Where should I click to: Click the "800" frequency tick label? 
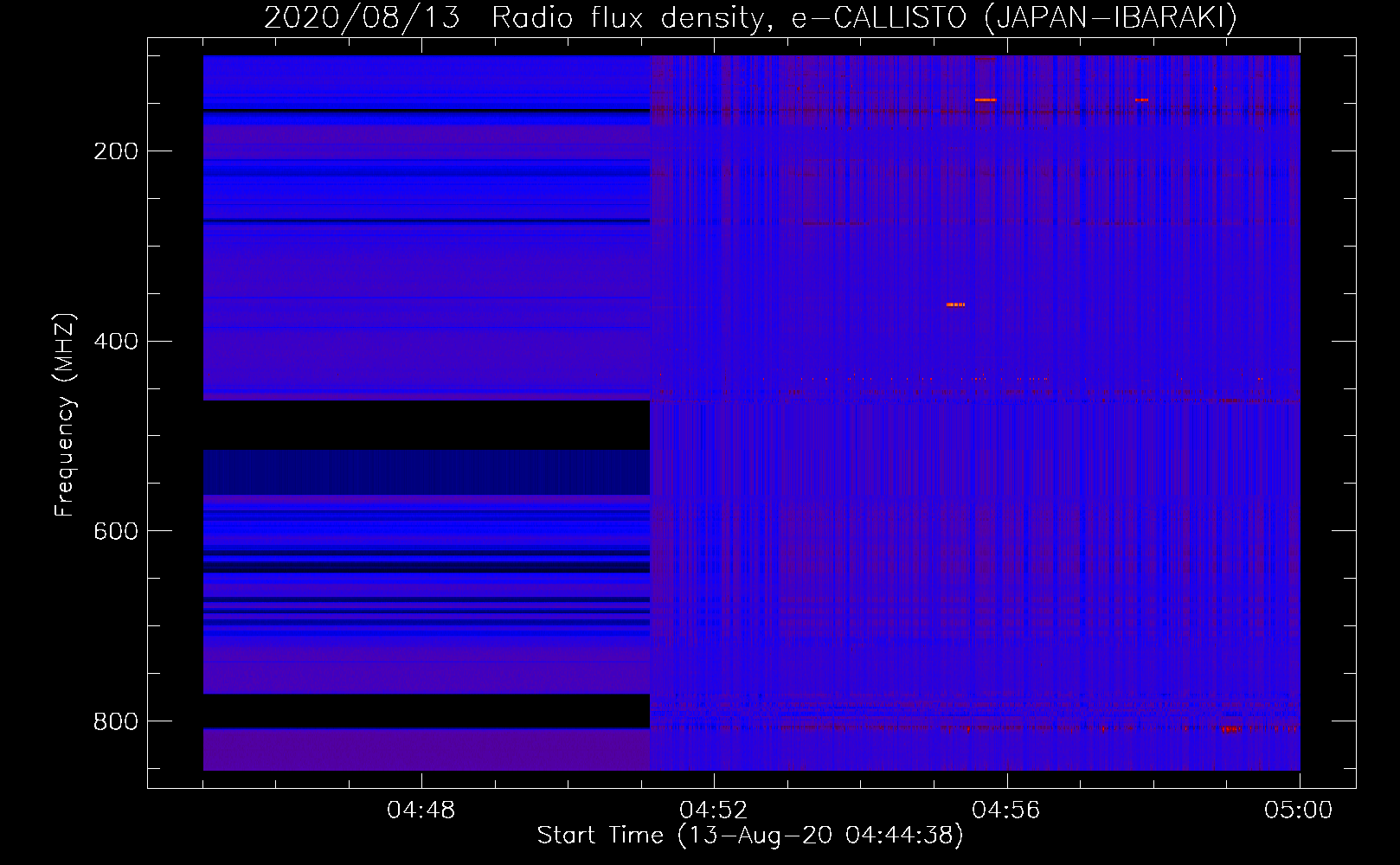pos(116,721)
